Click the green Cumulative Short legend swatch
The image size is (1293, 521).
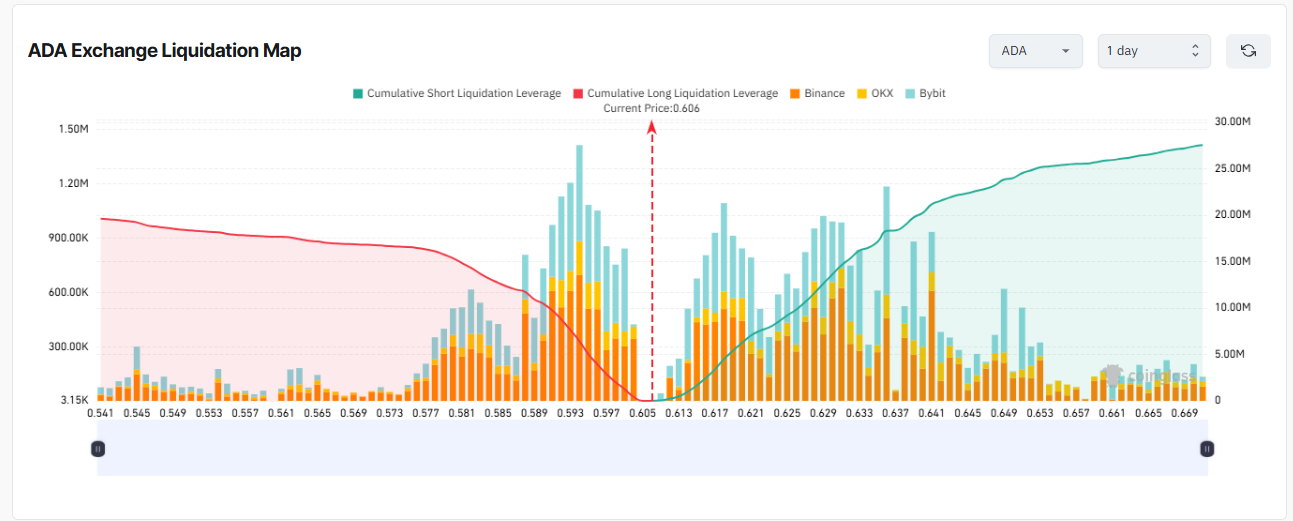tap(357, 94)
